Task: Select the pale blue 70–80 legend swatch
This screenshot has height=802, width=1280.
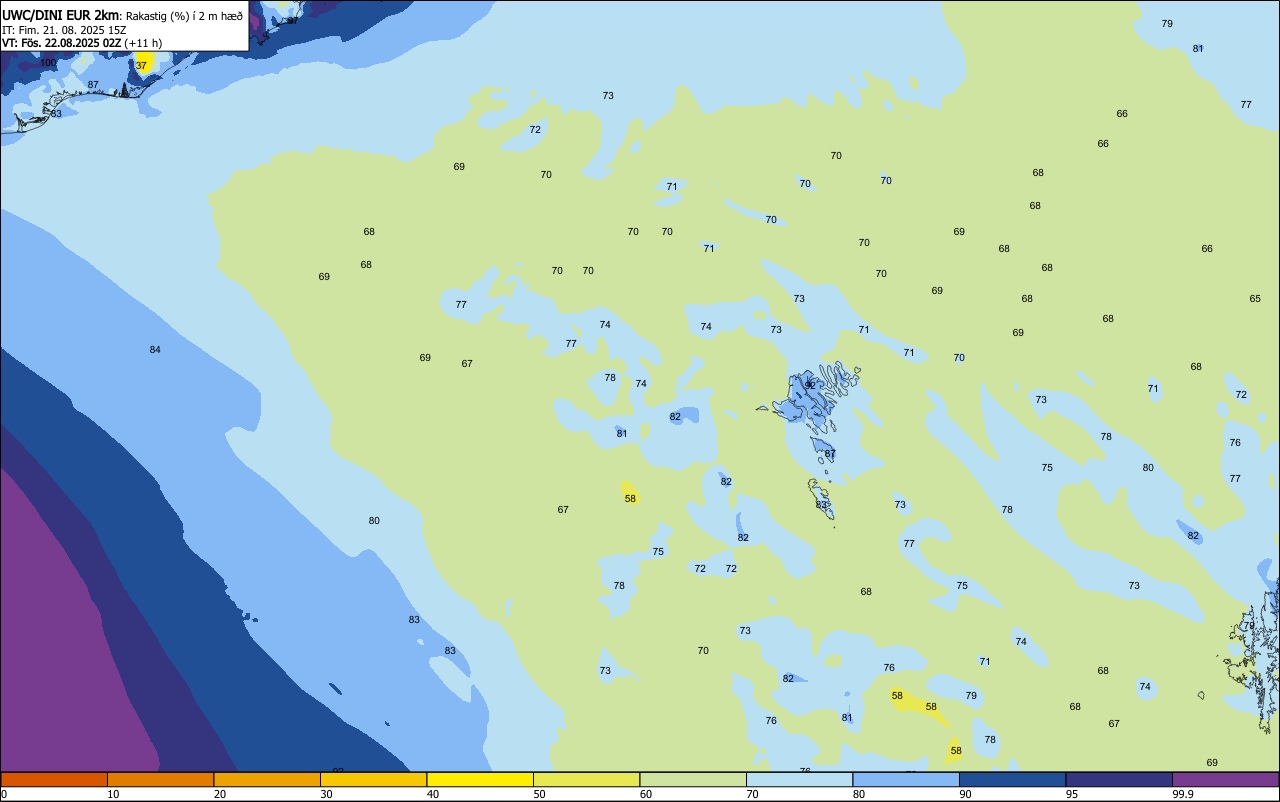Action: [799, 779]
